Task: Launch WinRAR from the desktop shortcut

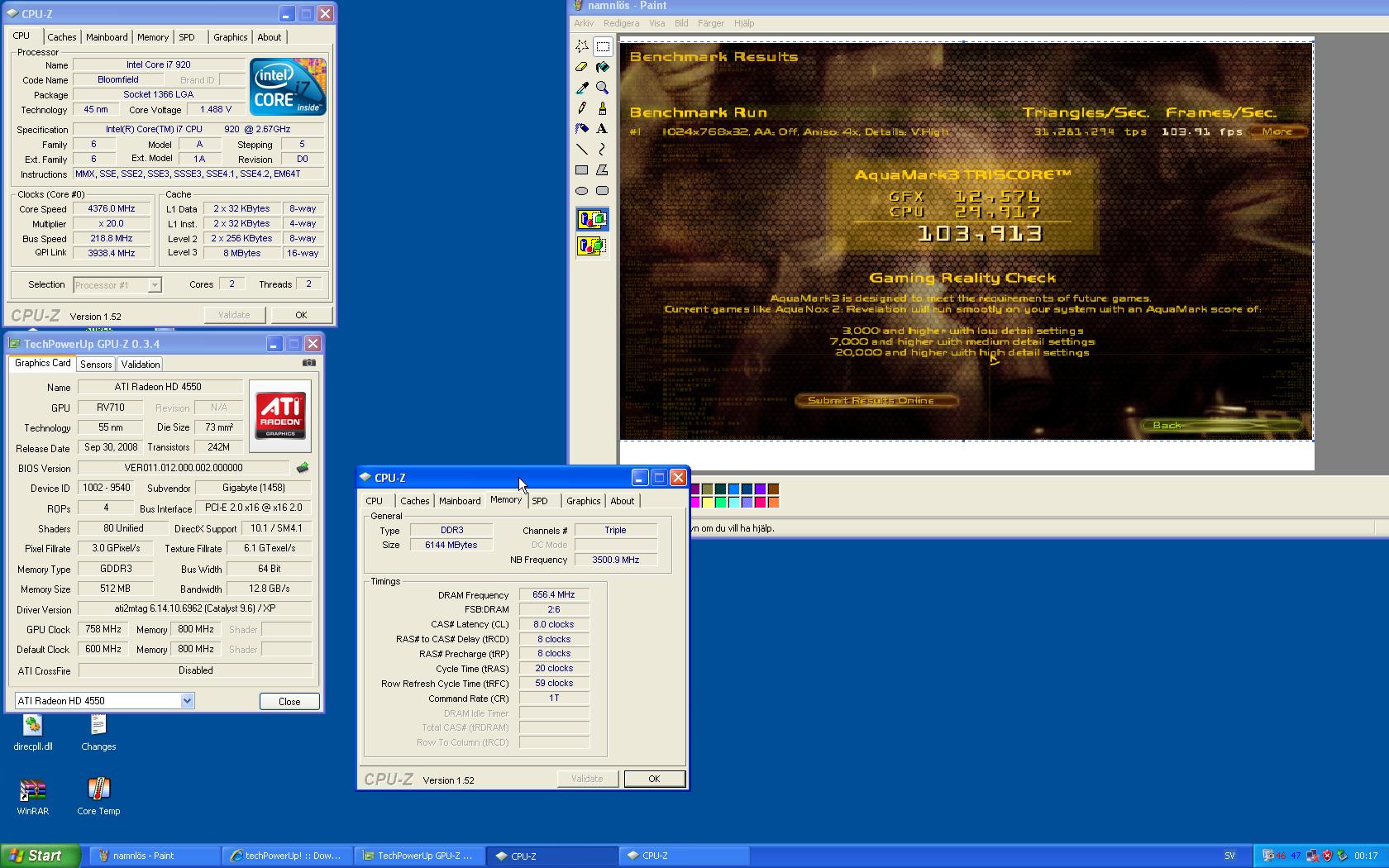Action: point(33,797)
